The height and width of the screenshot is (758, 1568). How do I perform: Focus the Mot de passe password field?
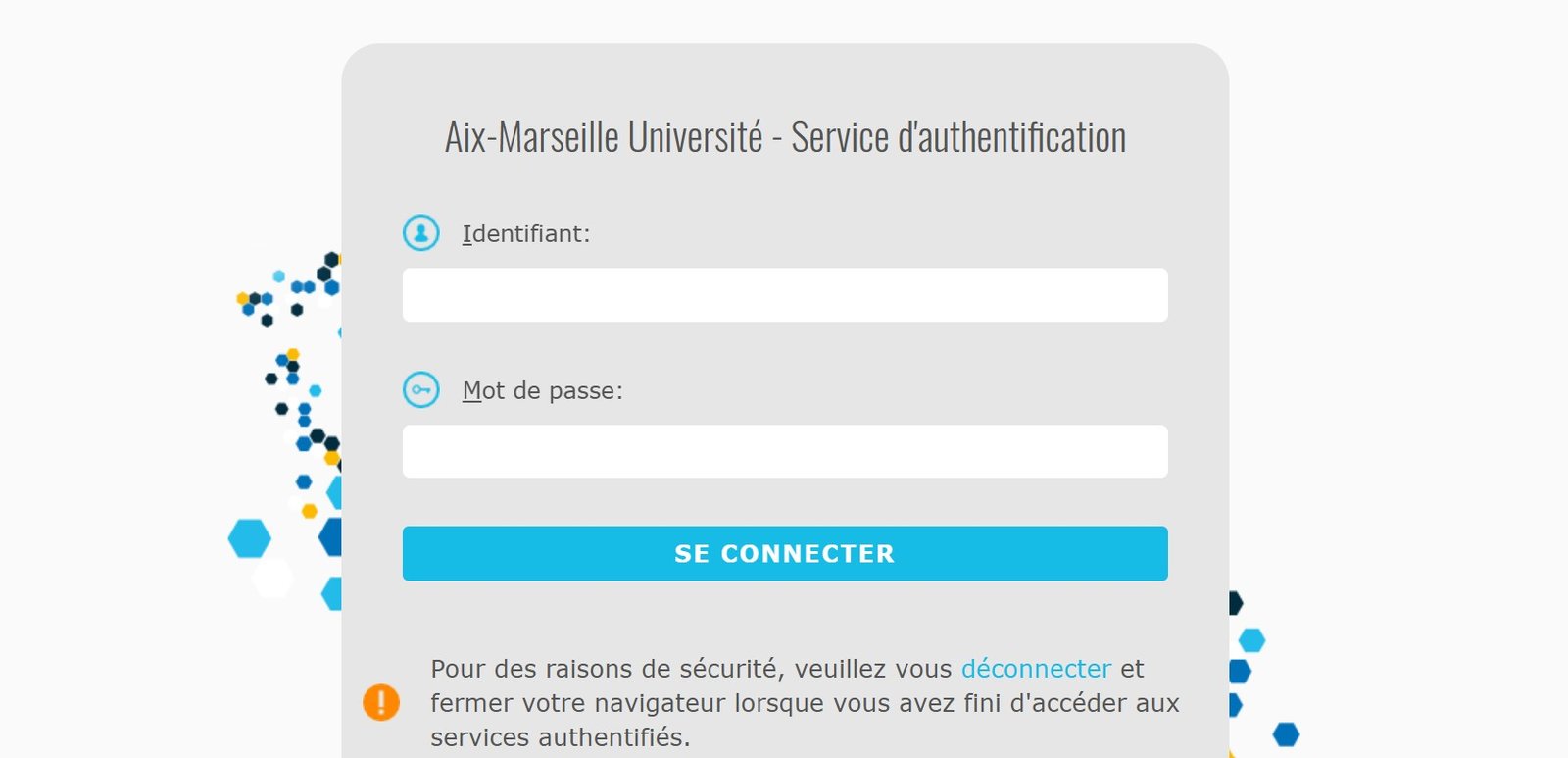point(785,451)
